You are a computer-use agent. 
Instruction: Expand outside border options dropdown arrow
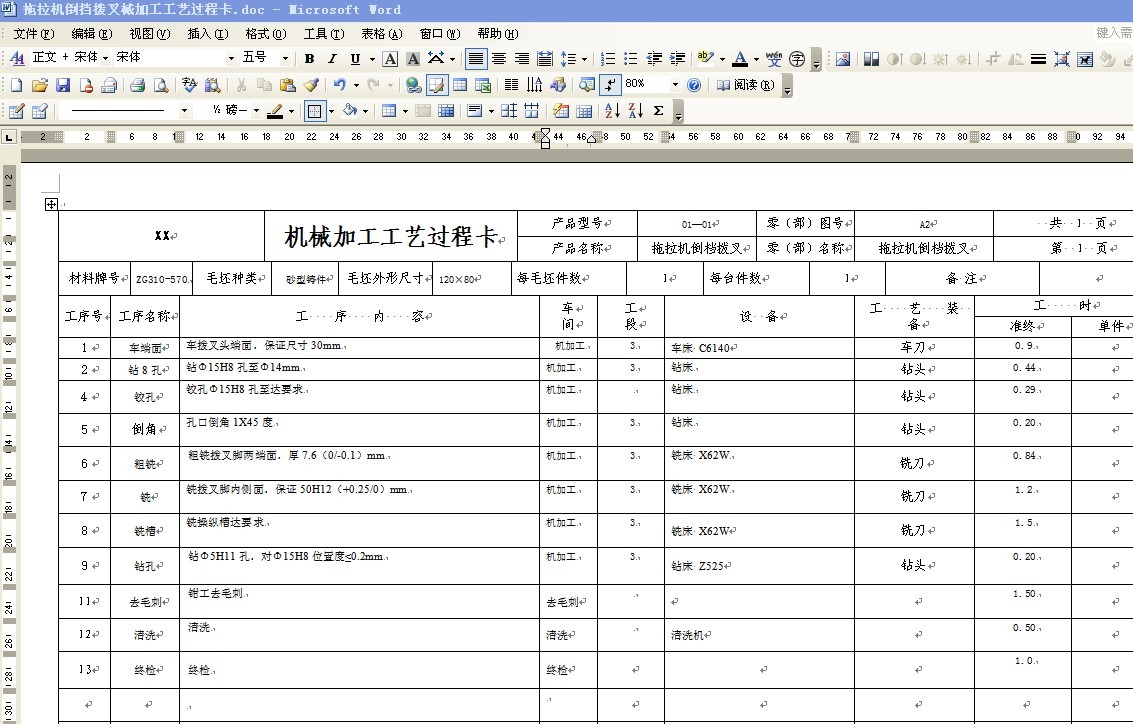(331, 111)
